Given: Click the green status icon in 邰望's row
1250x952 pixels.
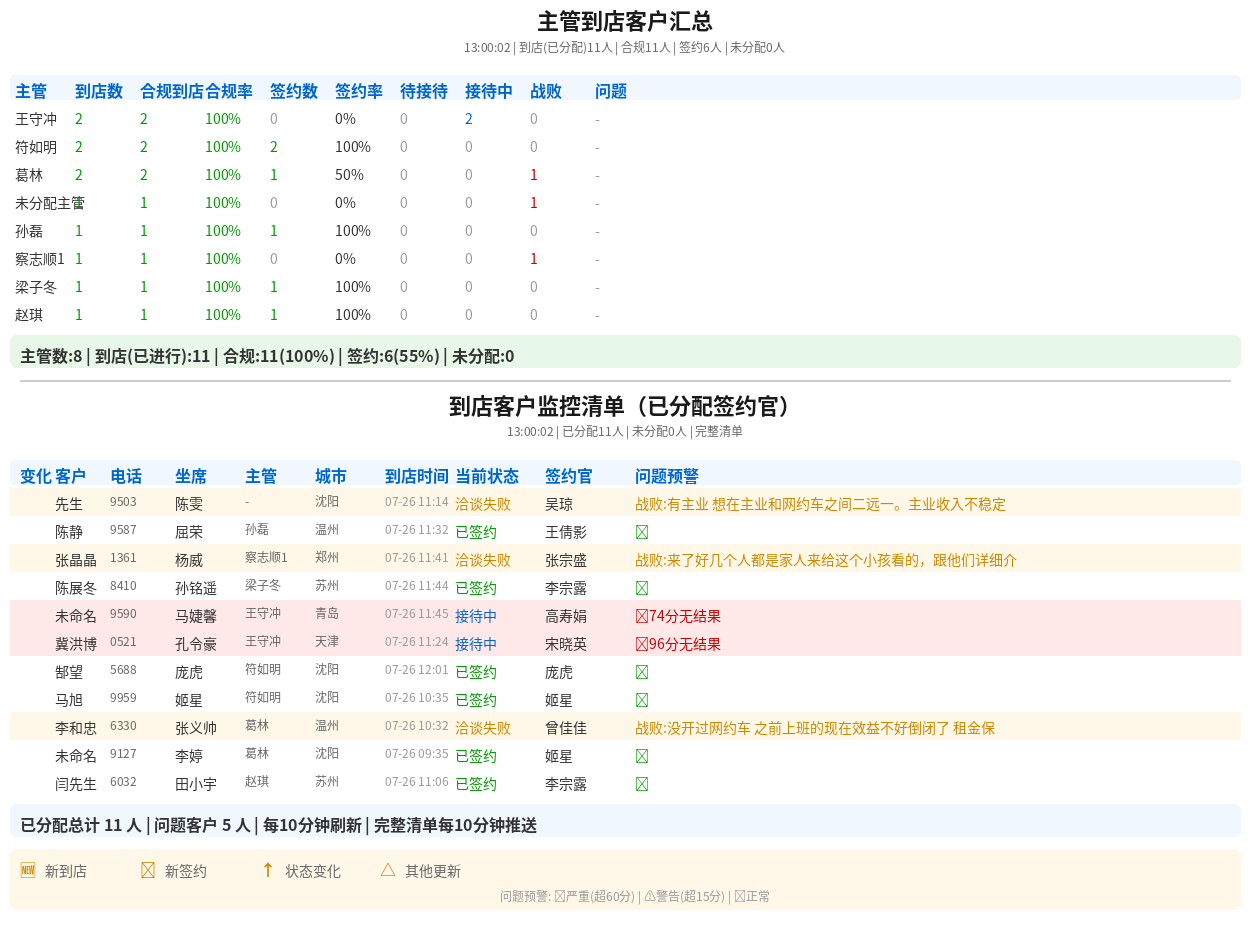Looking at the screenshot, I should click(x=642, y=672).
